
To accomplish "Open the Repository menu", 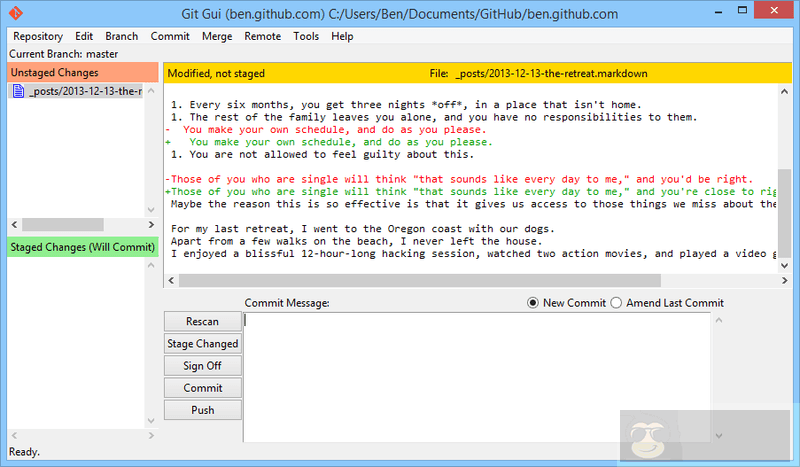I will [x=37, y=36].
